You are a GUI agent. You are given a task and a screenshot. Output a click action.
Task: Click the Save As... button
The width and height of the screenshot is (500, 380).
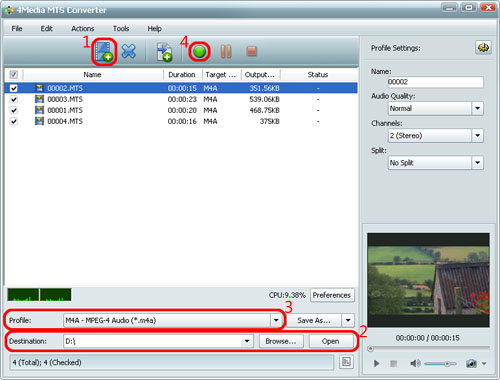coord(314,320)
